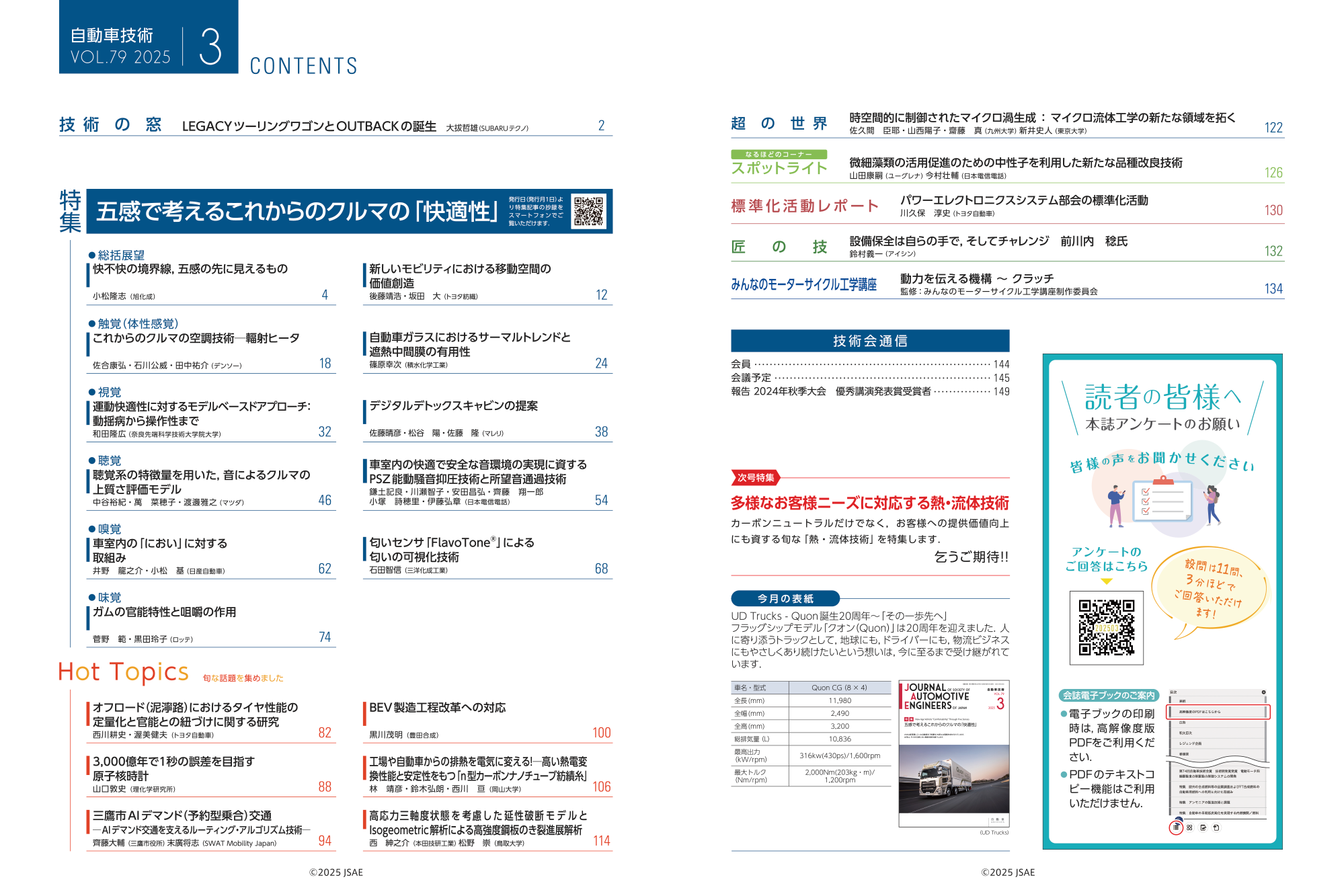Click the 技術会通信 section header
The image size is (1344, 896).
click(869, 341)
